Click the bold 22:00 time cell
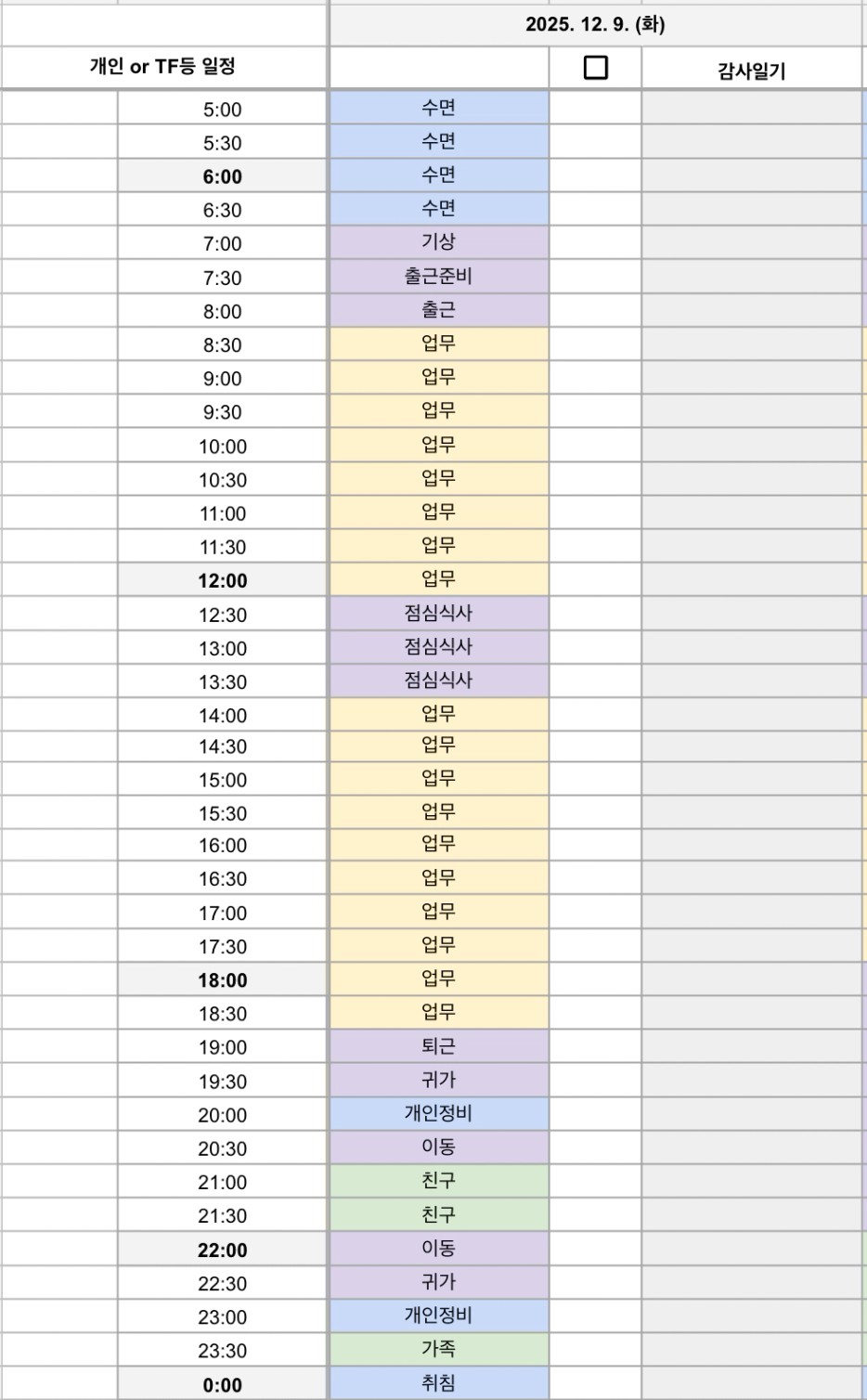 click(223, 1250)
